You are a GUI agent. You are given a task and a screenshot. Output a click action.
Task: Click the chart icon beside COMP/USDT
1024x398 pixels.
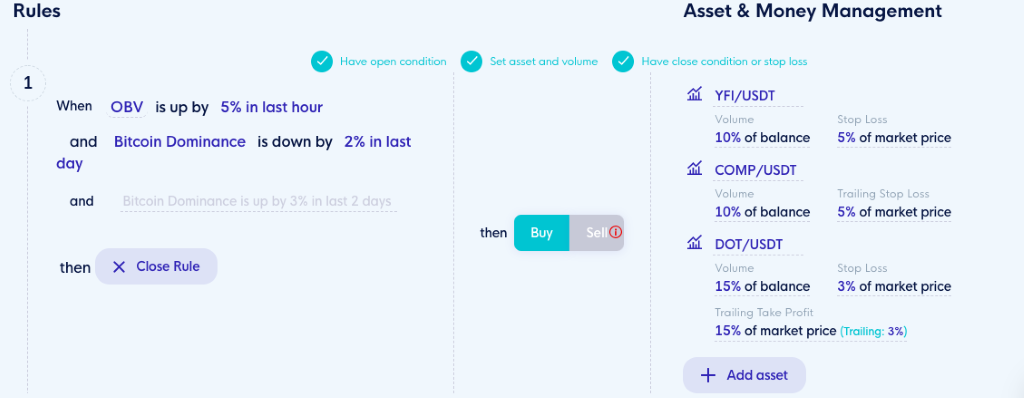click(x=694, y=169)
